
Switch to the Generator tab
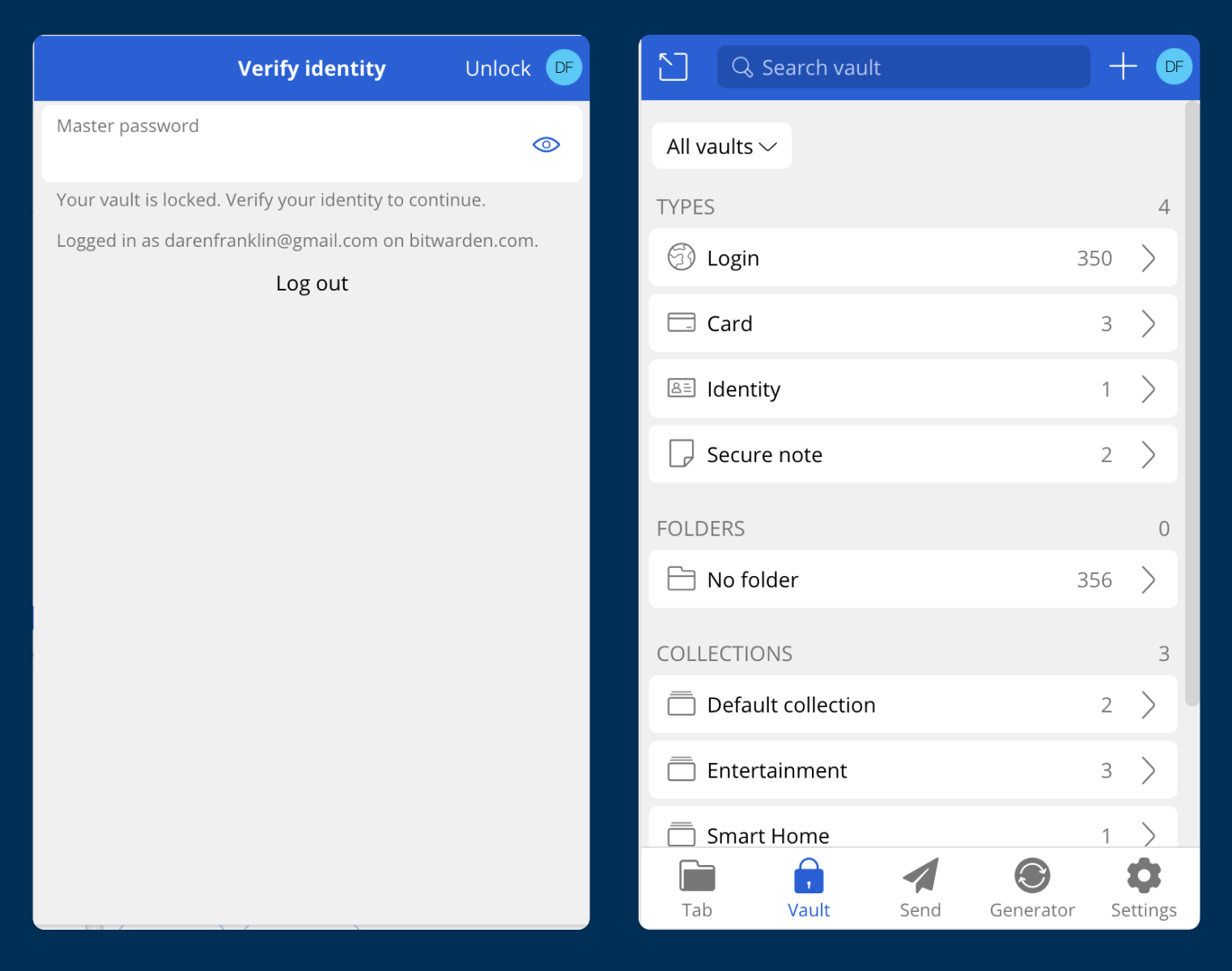click(x=1032, y=888)
